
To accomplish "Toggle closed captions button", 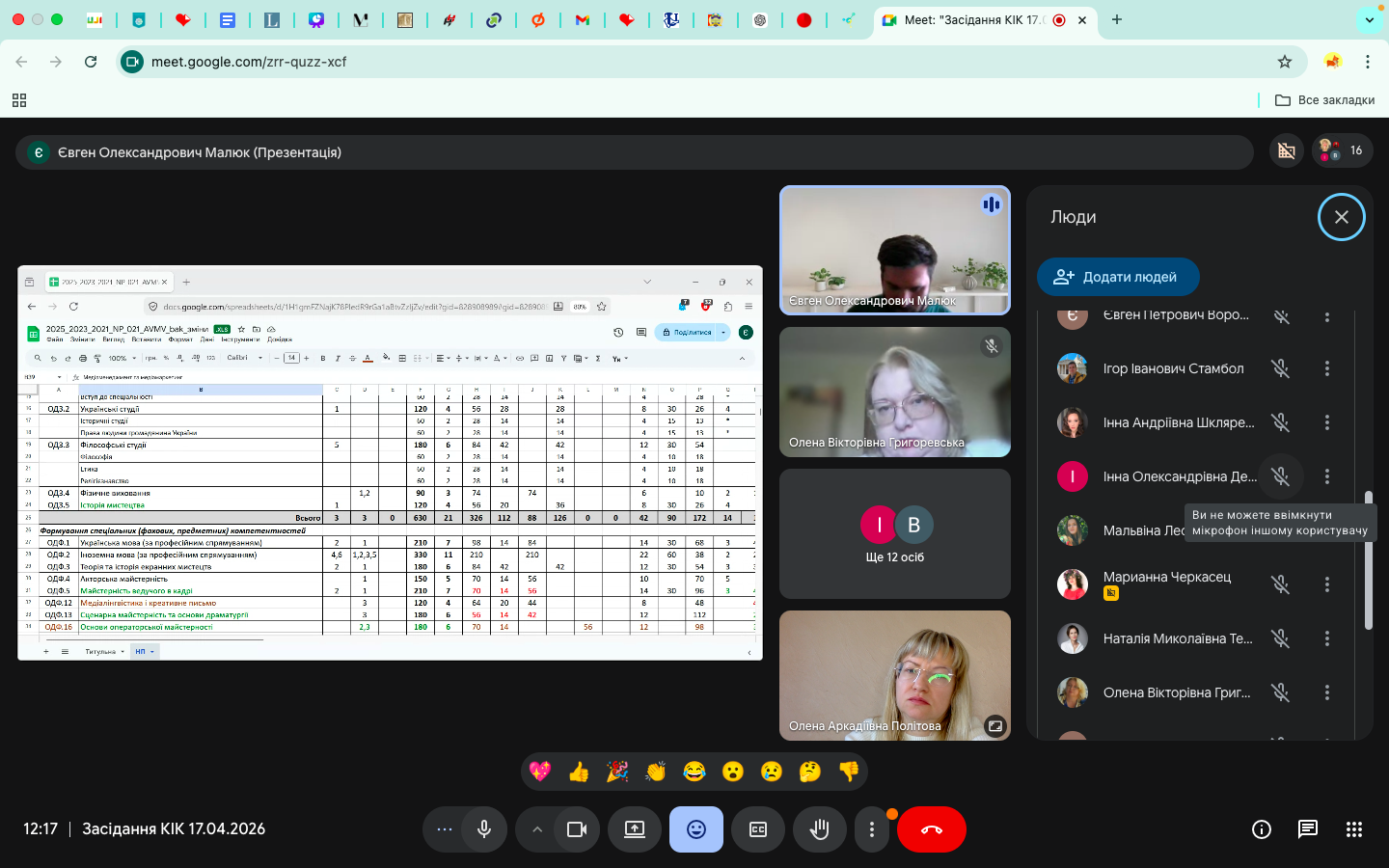I will coord(758,829).
